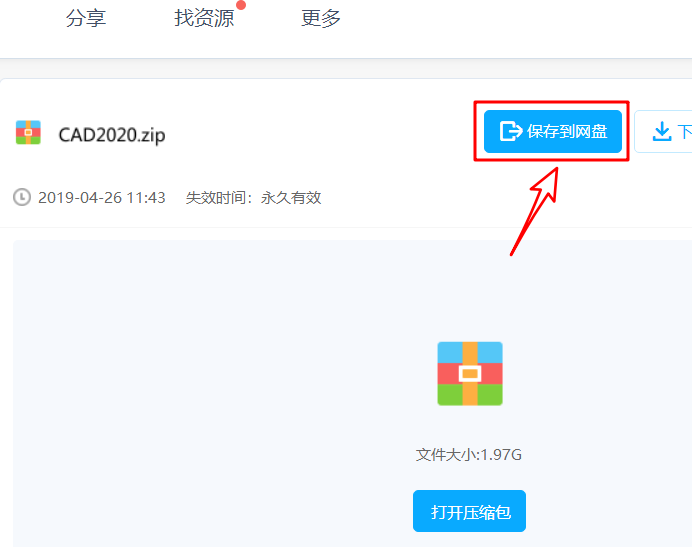Click the CAD2020.zip file name

click(x=112, y=135)
